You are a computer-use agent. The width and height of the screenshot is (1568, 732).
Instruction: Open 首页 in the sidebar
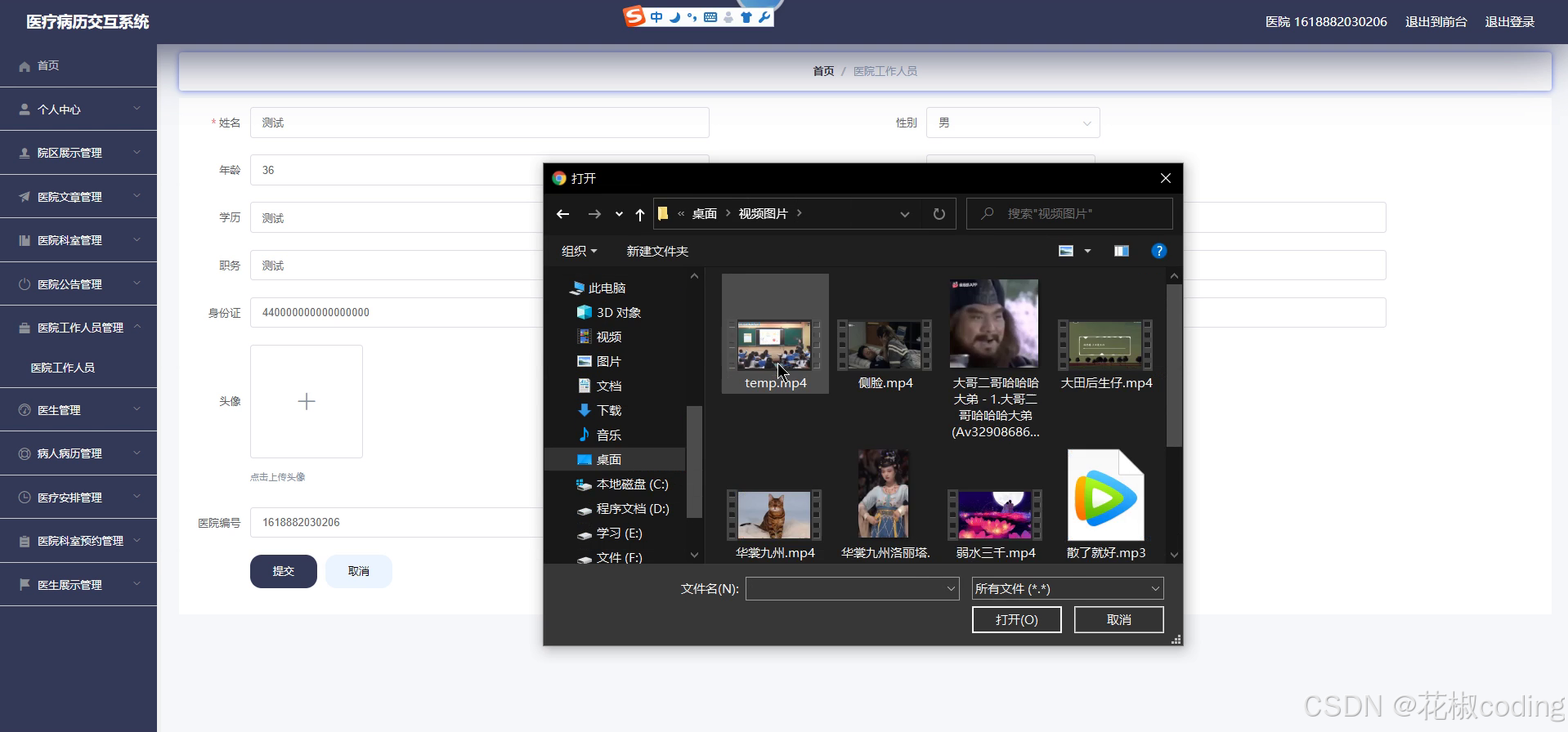point(78,65)
